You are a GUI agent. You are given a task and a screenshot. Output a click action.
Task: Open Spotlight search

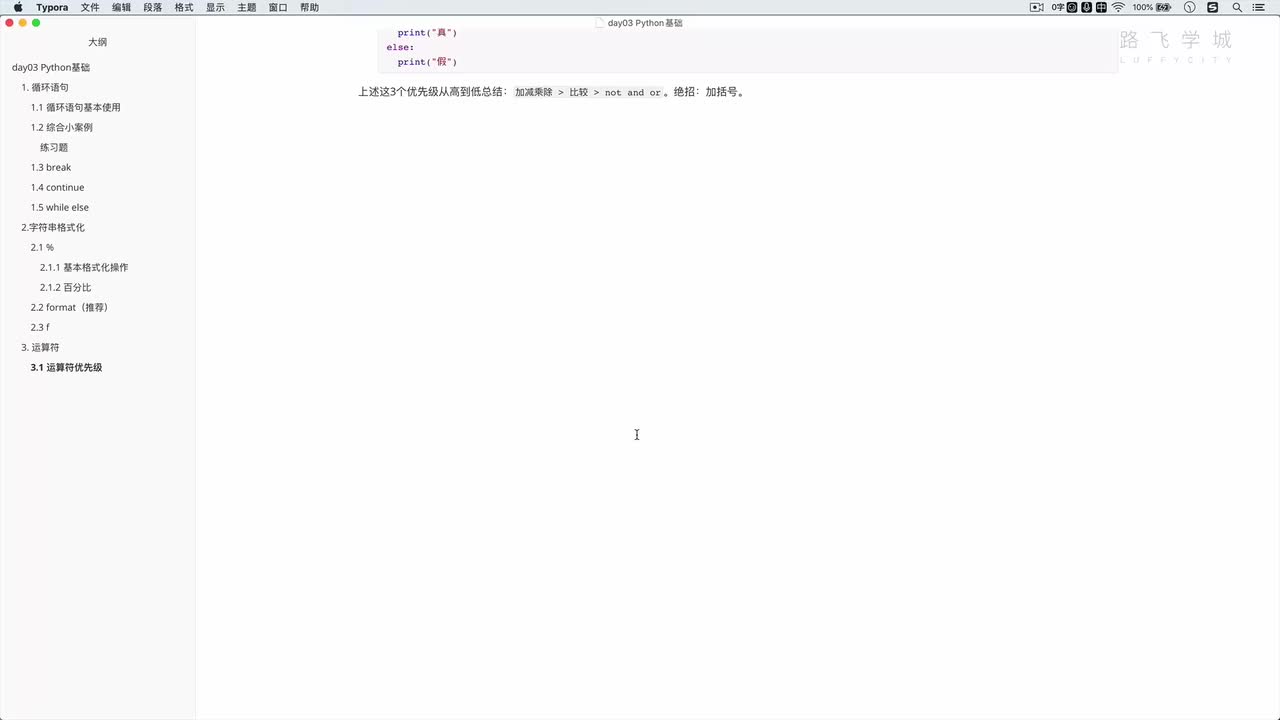tap(1237, 7)
